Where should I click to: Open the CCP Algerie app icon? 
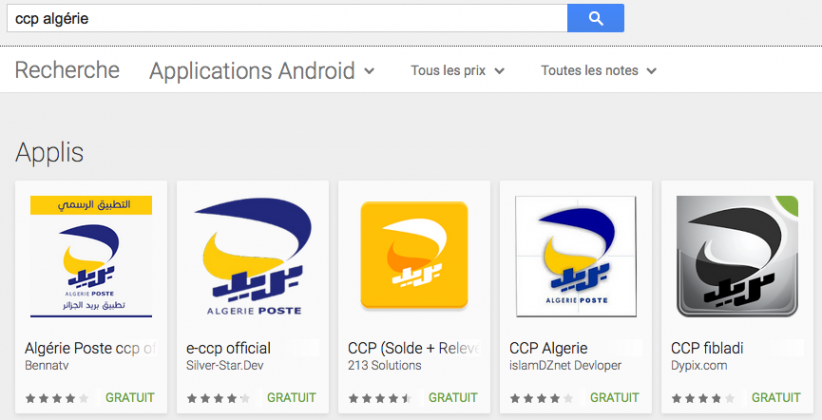click(x=576, y=256)
